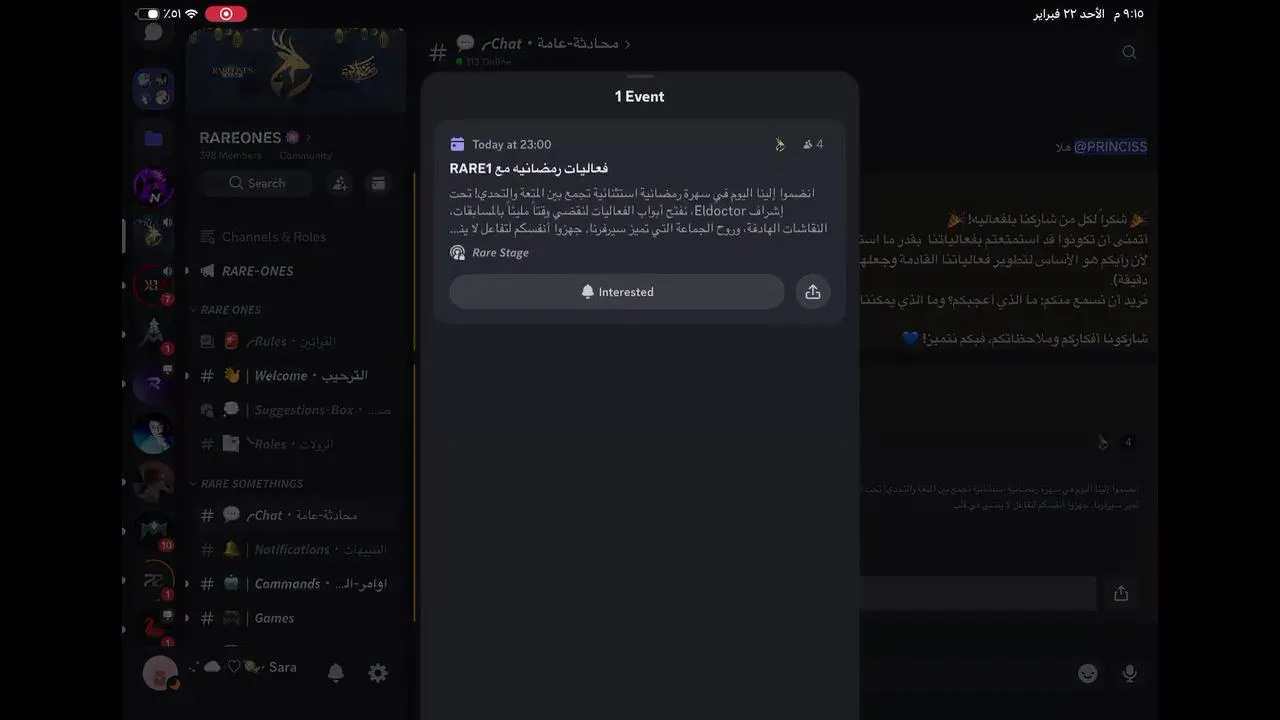Activate the microphone icon in message bar

click(1130, 674)
